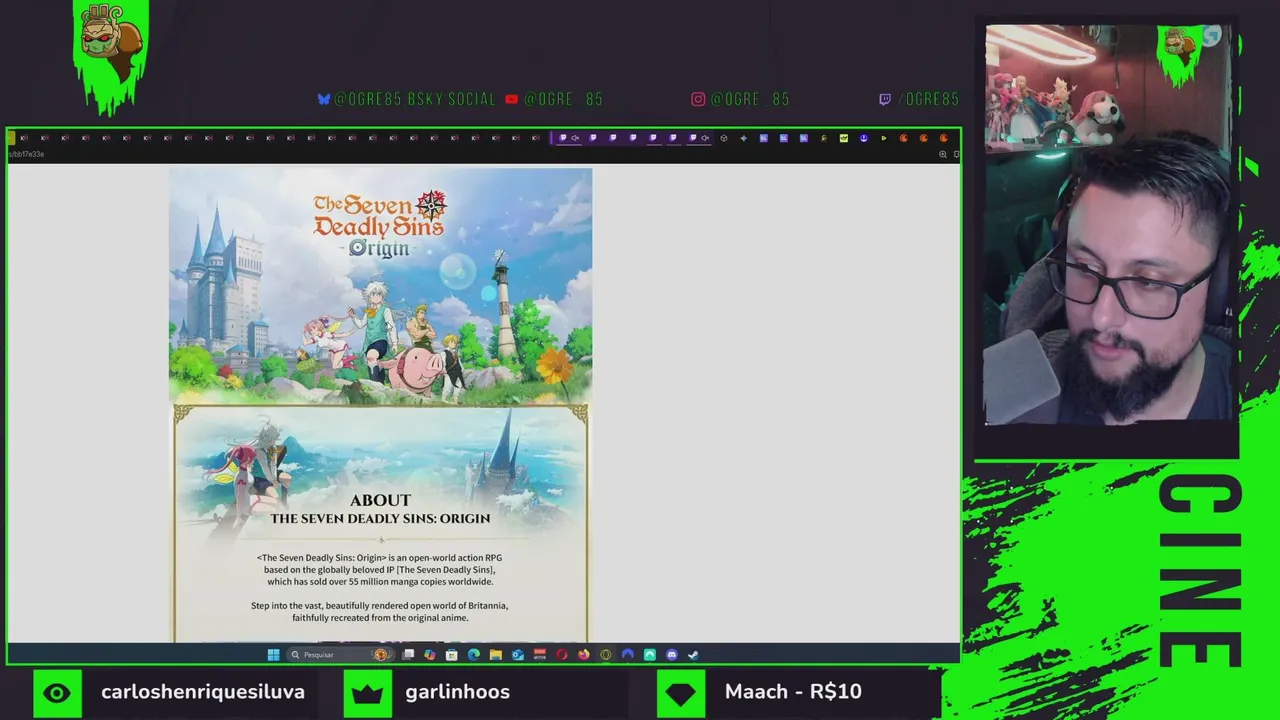Click the @OGRE85.BSKY.SOCIAL handle
The image size is (1280, 720).
pos(415,99)
